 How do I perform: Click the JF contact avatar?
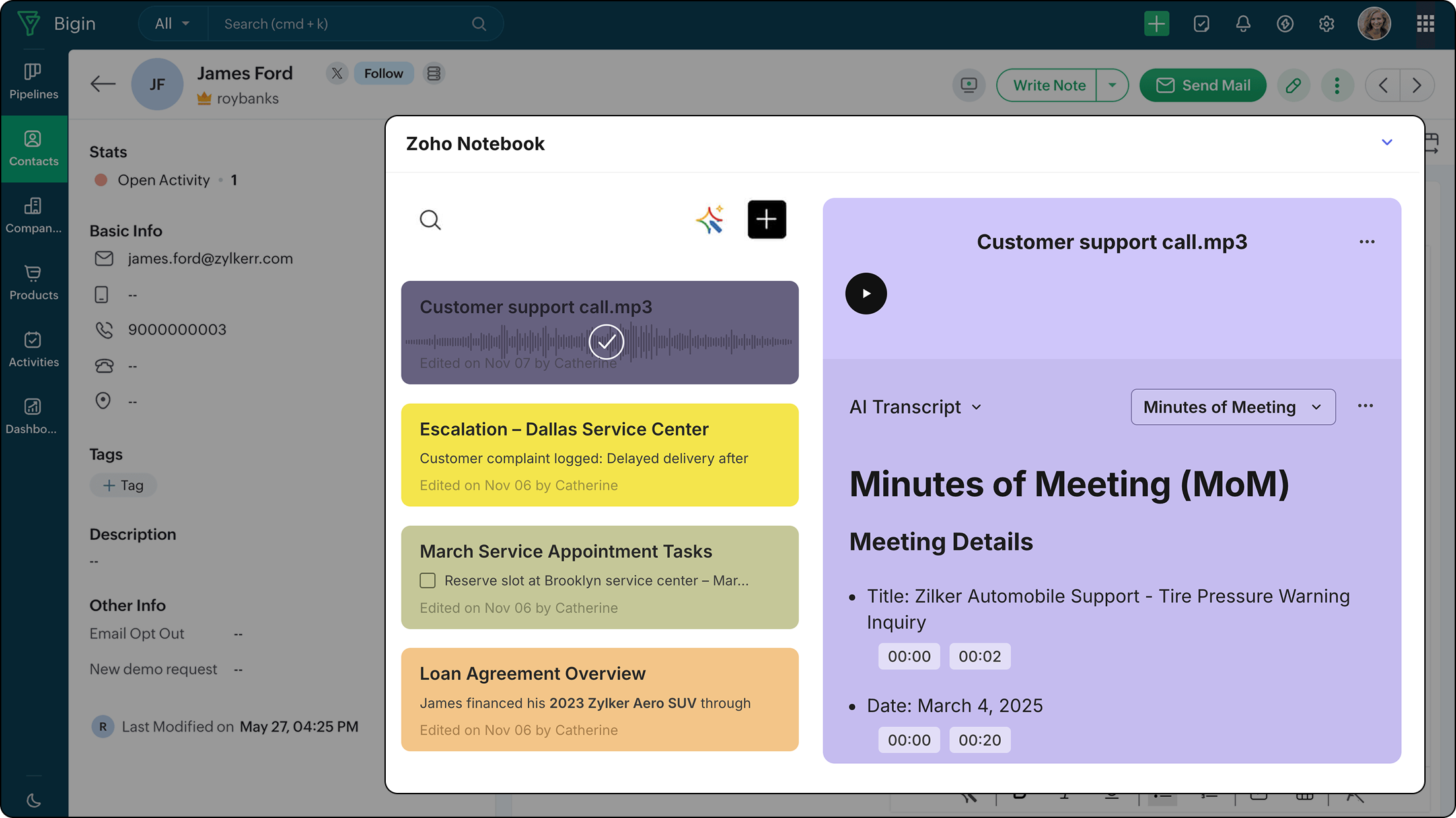point(157,84)
